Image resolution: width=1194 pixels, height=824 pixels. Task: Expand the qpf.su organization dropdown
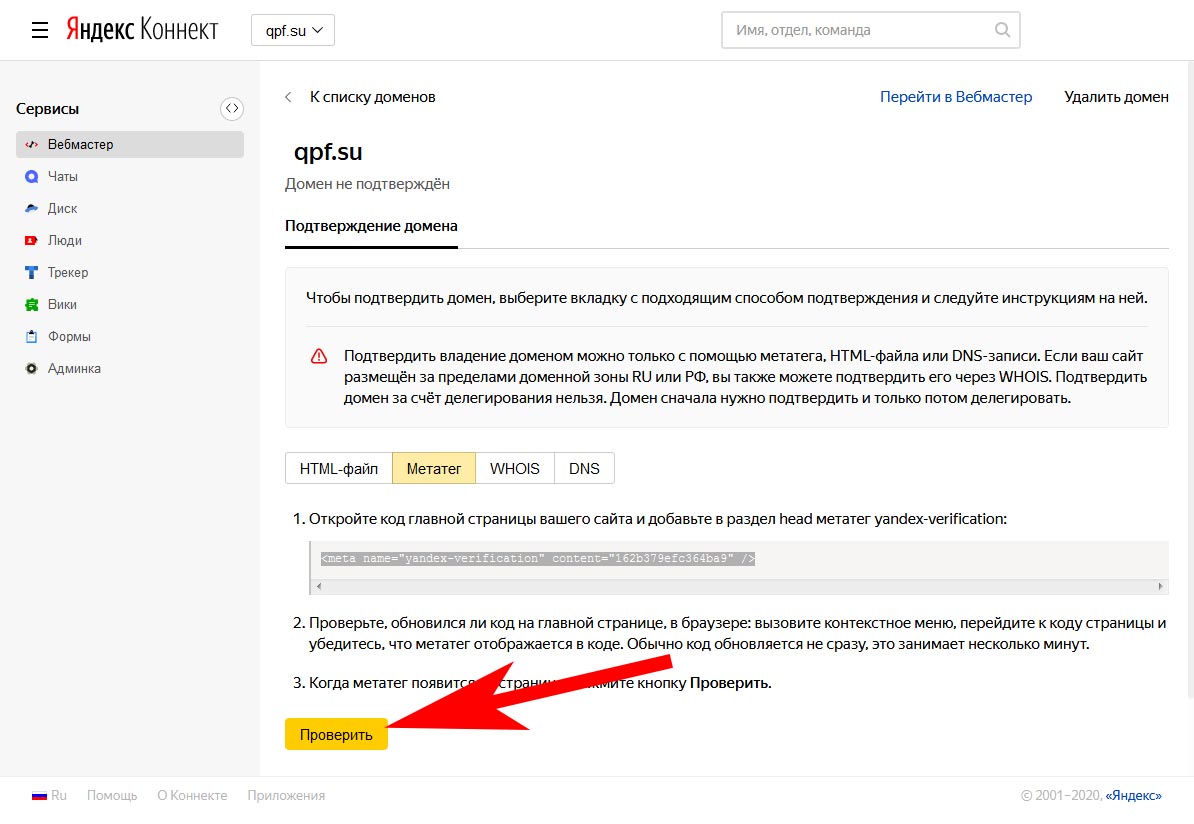pyautogui.click(x=293, y=30)
